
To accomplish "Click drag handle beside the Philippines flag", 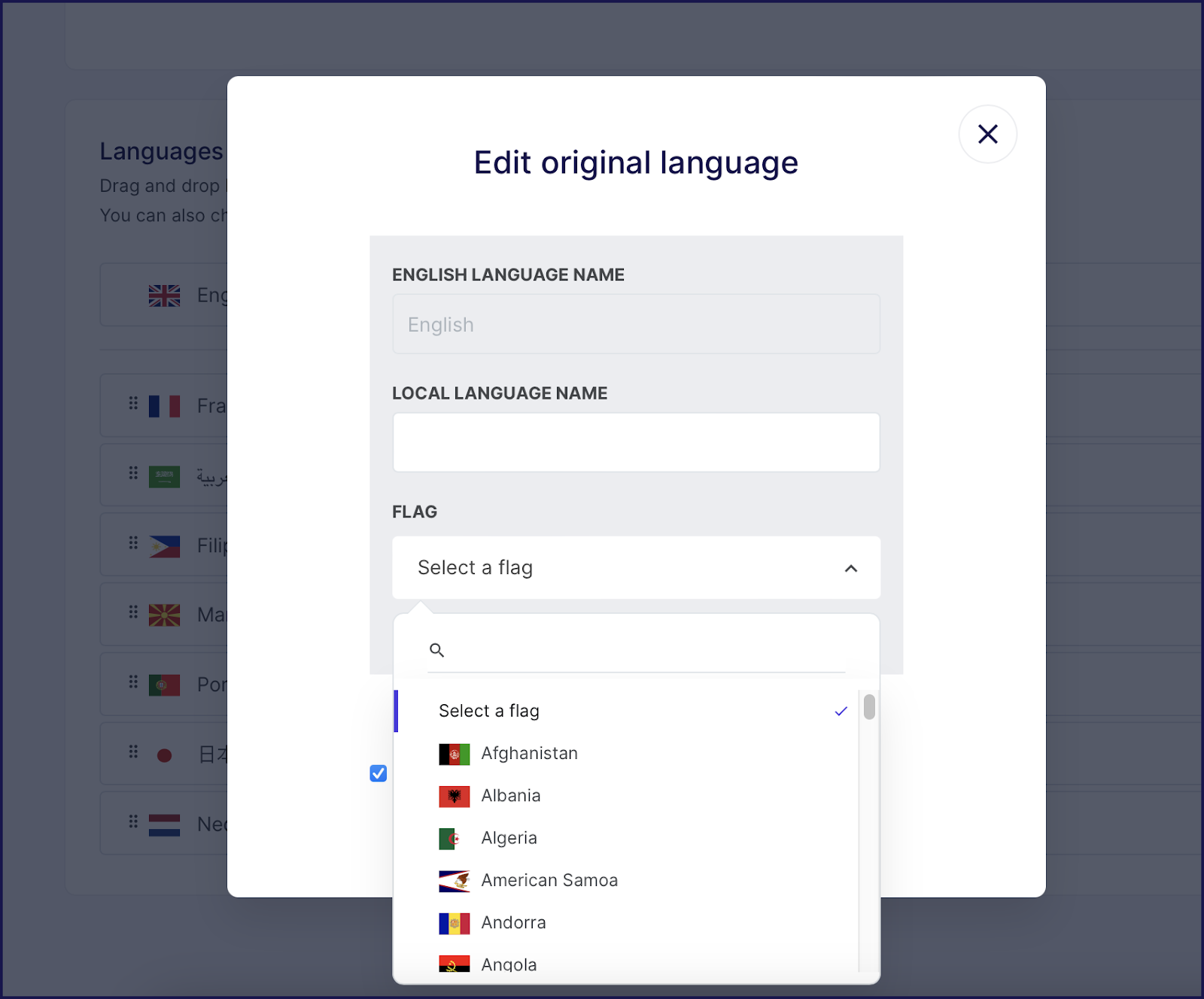I will point(133,542).
